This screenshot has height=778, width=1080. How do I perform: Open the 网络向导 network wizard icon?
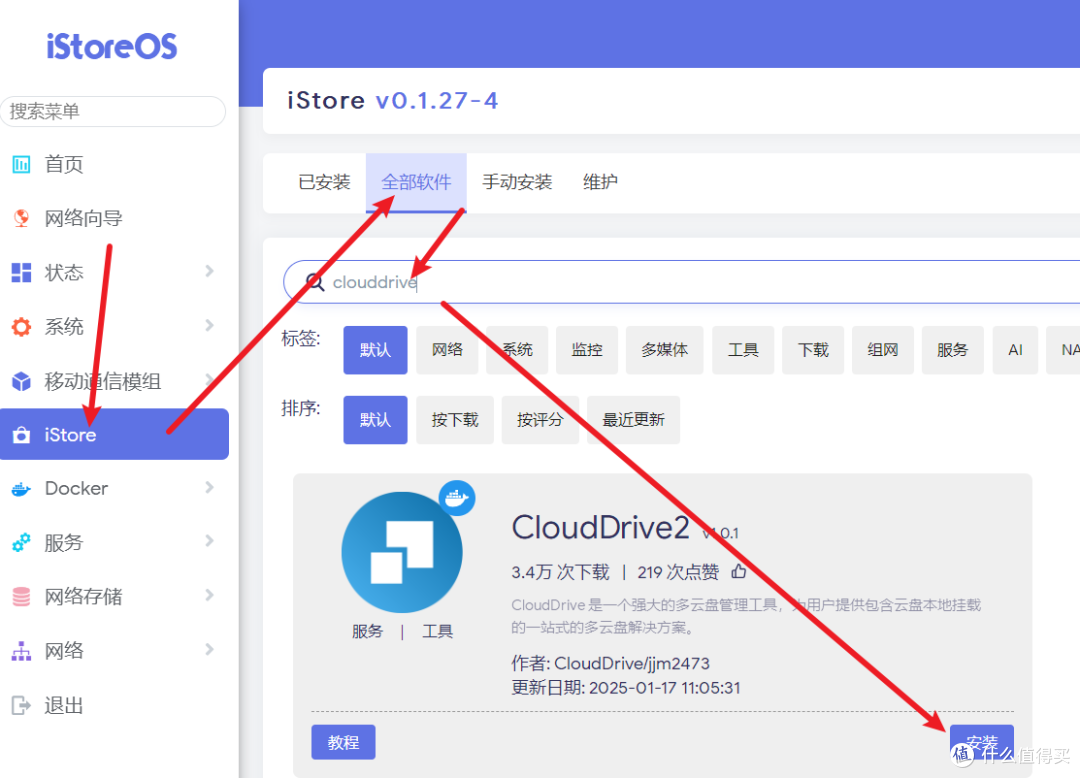click(22, 217)
